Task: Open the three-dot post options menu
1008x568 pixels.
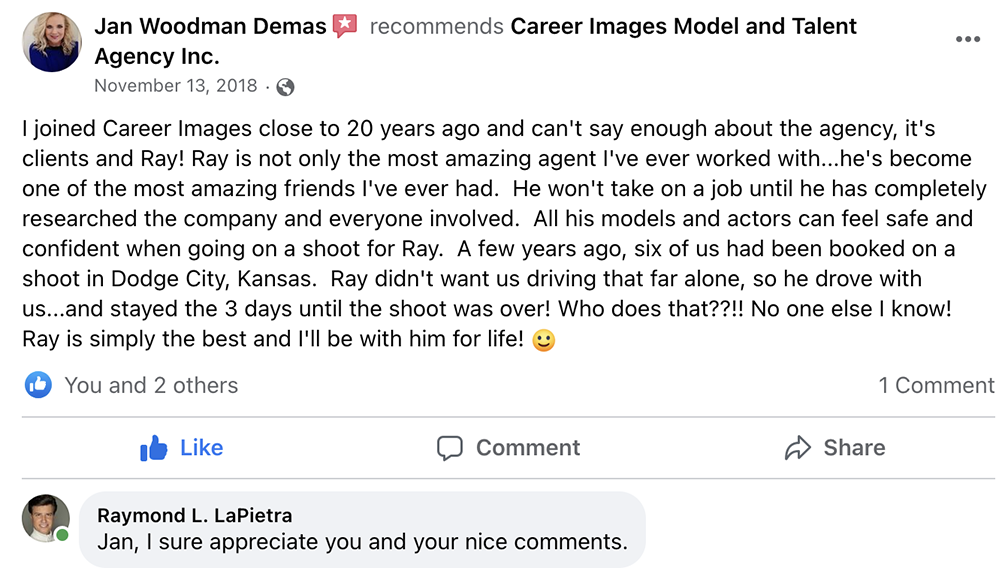Action: click(x=967, y=39)
